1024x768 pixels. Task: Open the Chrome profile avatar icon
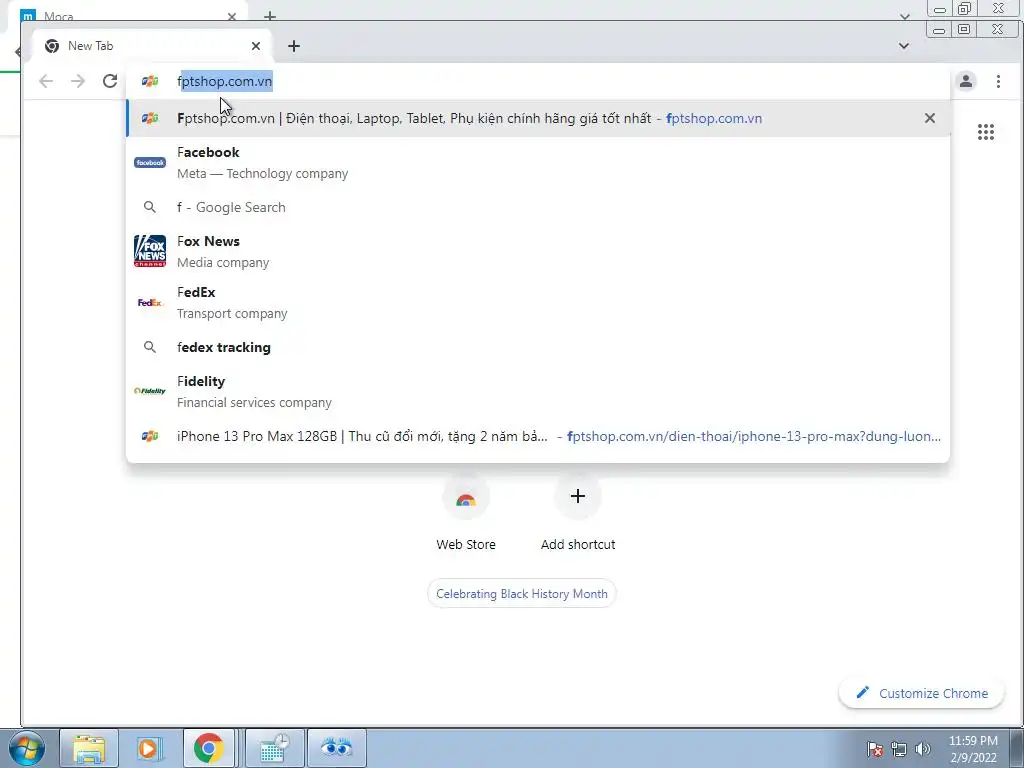coord(966,81)
